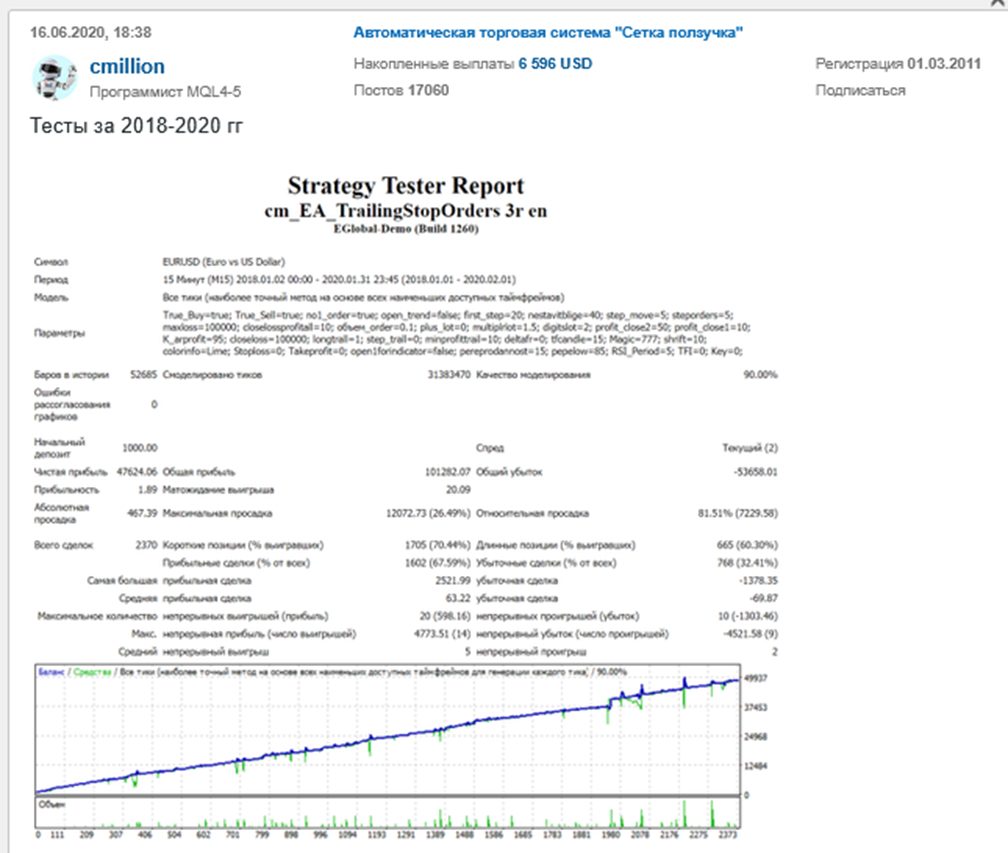1008x853 pixels.
Task: Click the "Объем" volume histogram panel
Action: 388,813
